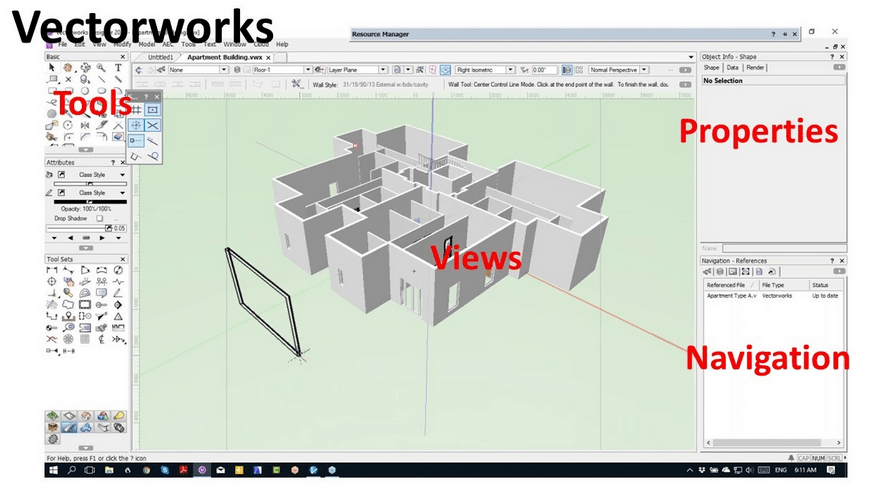Select the Flyover tool in Basic palette
Image resolution: width=884 pixels, height=492 pixels.
[x=86, y=68]
